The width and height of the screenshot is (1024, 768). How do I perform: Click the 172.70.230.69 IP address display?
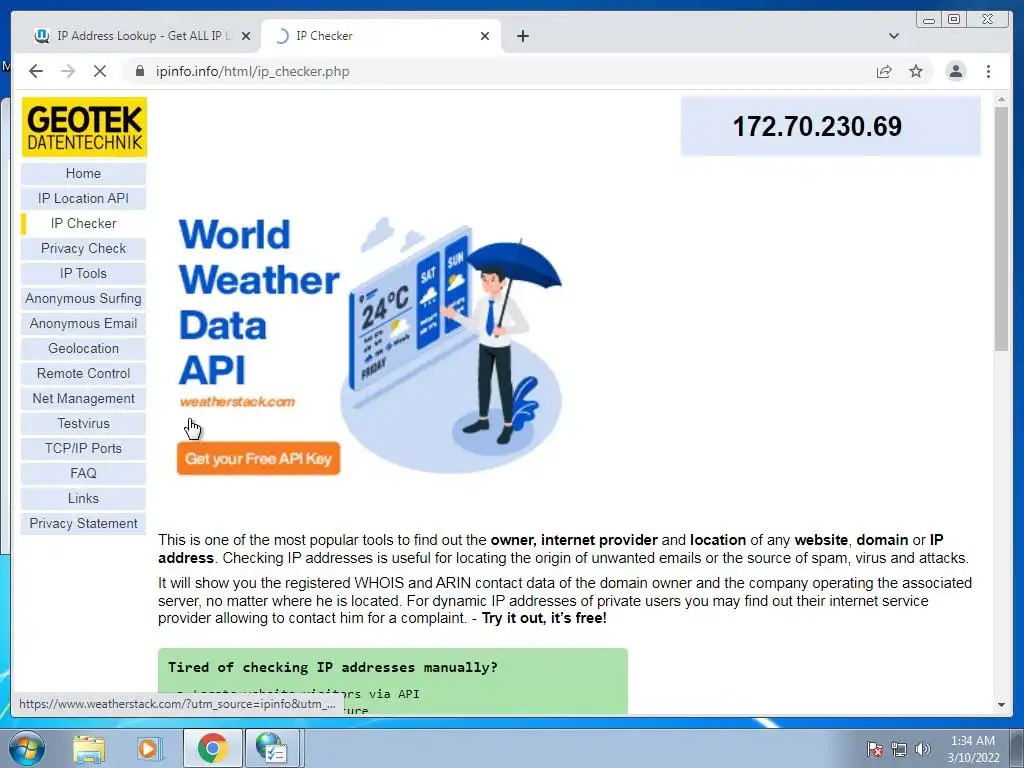(x=830, y=126)
